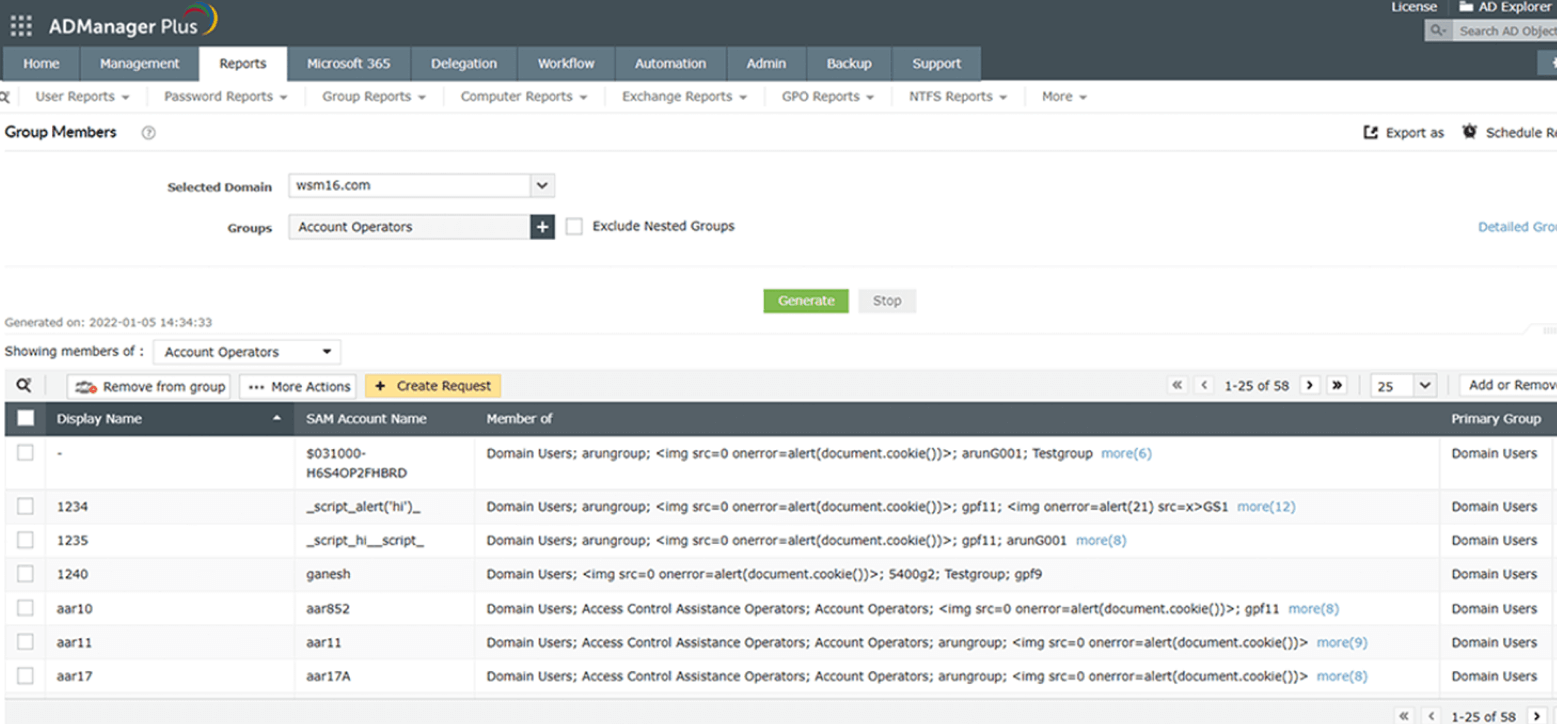Viewport: 1557px width, 724px height.
Task: Open the Selected Domain dropdown
Action: pyautogui.click(x=421, y=185)
